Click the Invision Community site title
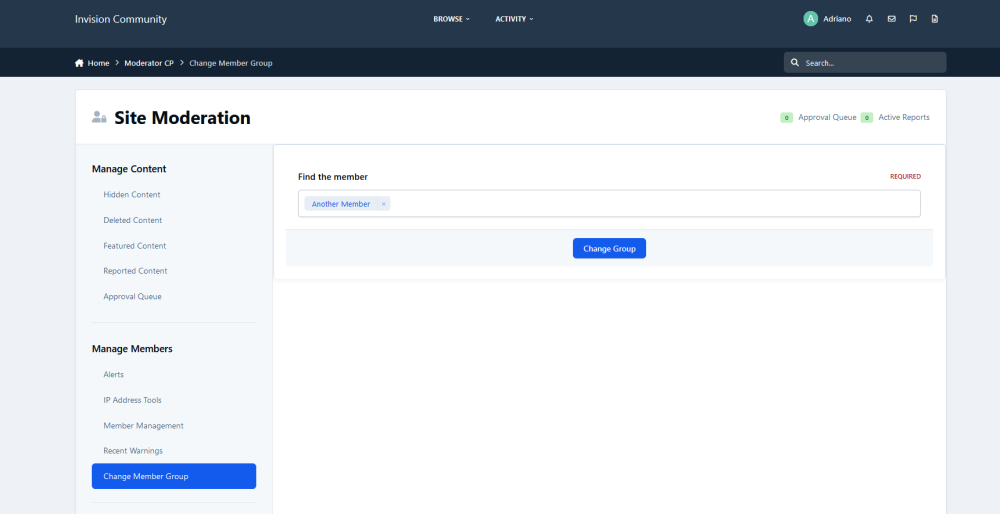Viewport: 1000px width, 514px height. [x=121, y=19]
